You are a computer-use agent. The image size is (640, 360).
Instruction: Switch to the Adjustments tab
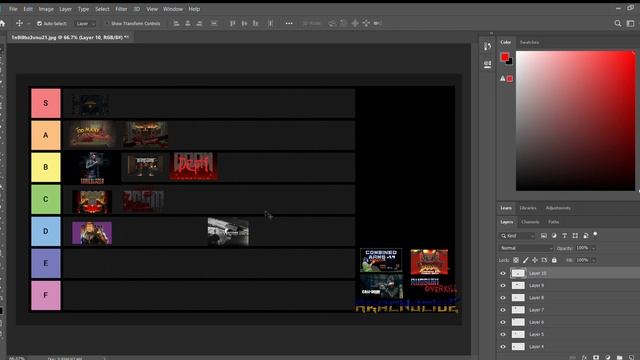558,208
